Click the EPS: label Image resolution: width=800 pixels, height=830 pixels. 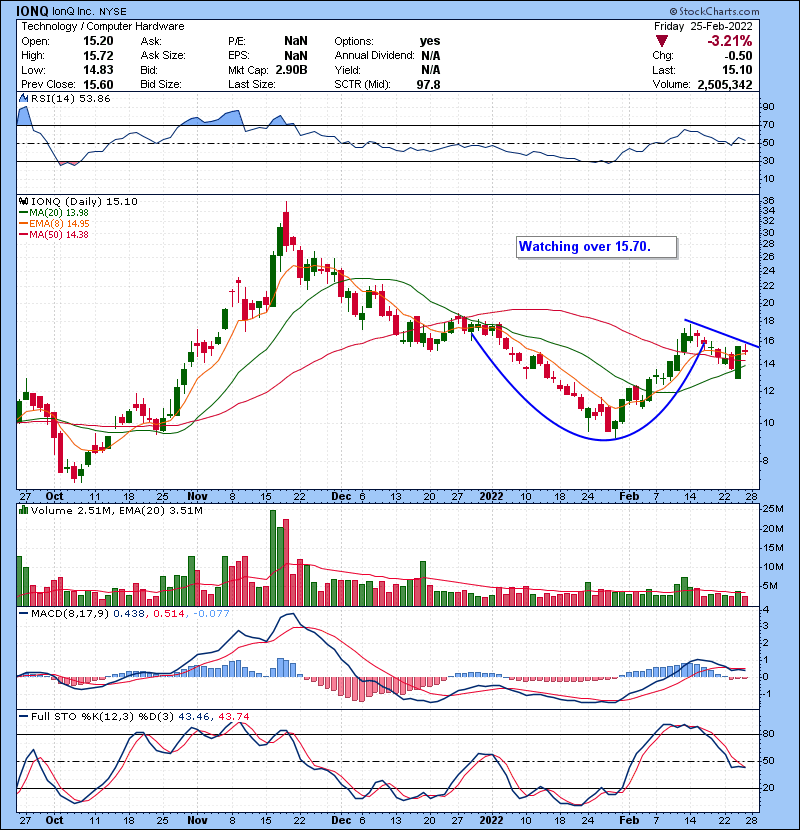pyautogui.click(x=239, y=56)
